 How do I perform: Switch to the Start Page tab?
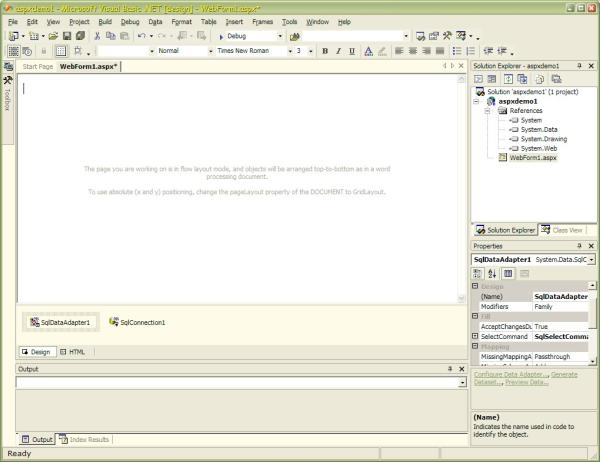38,67
